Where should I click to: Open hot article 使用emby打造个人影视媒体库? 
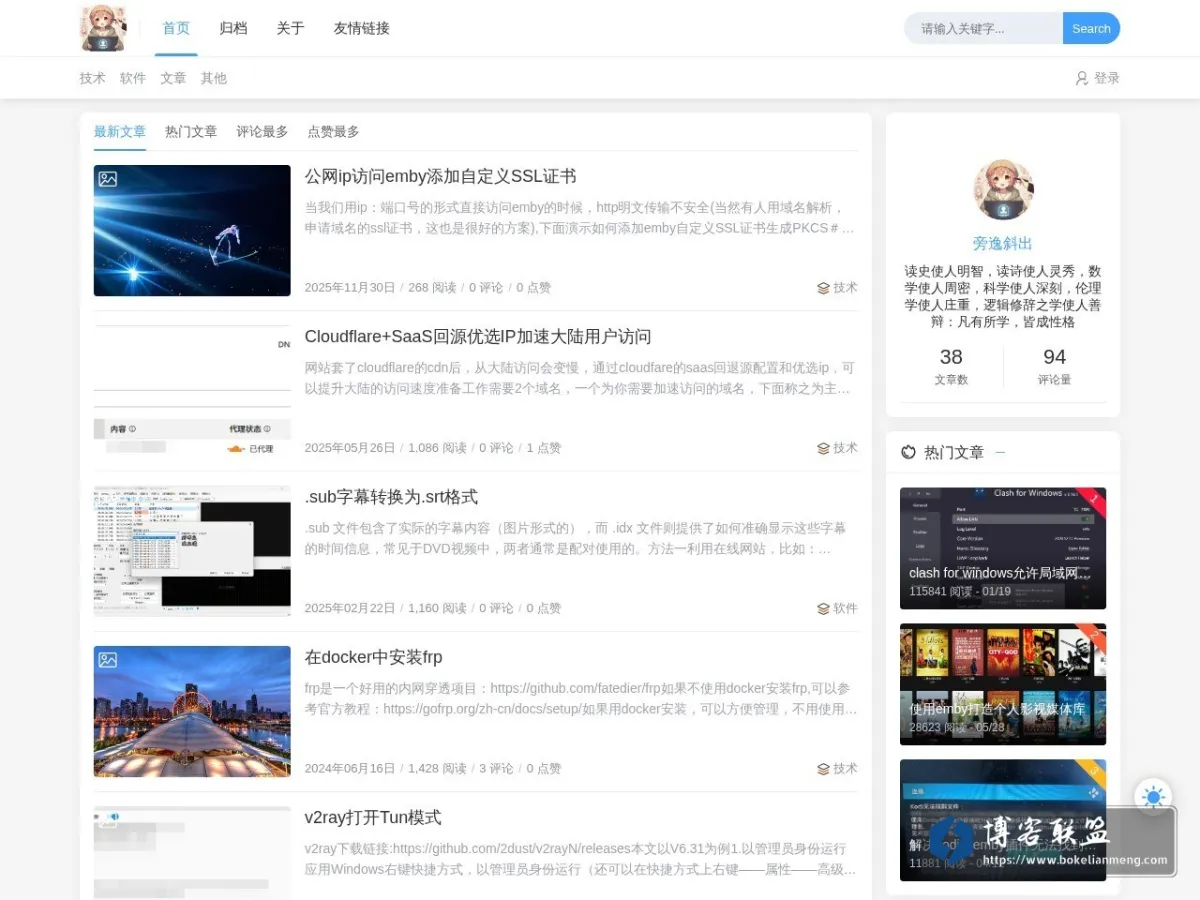coord(1003,684)
